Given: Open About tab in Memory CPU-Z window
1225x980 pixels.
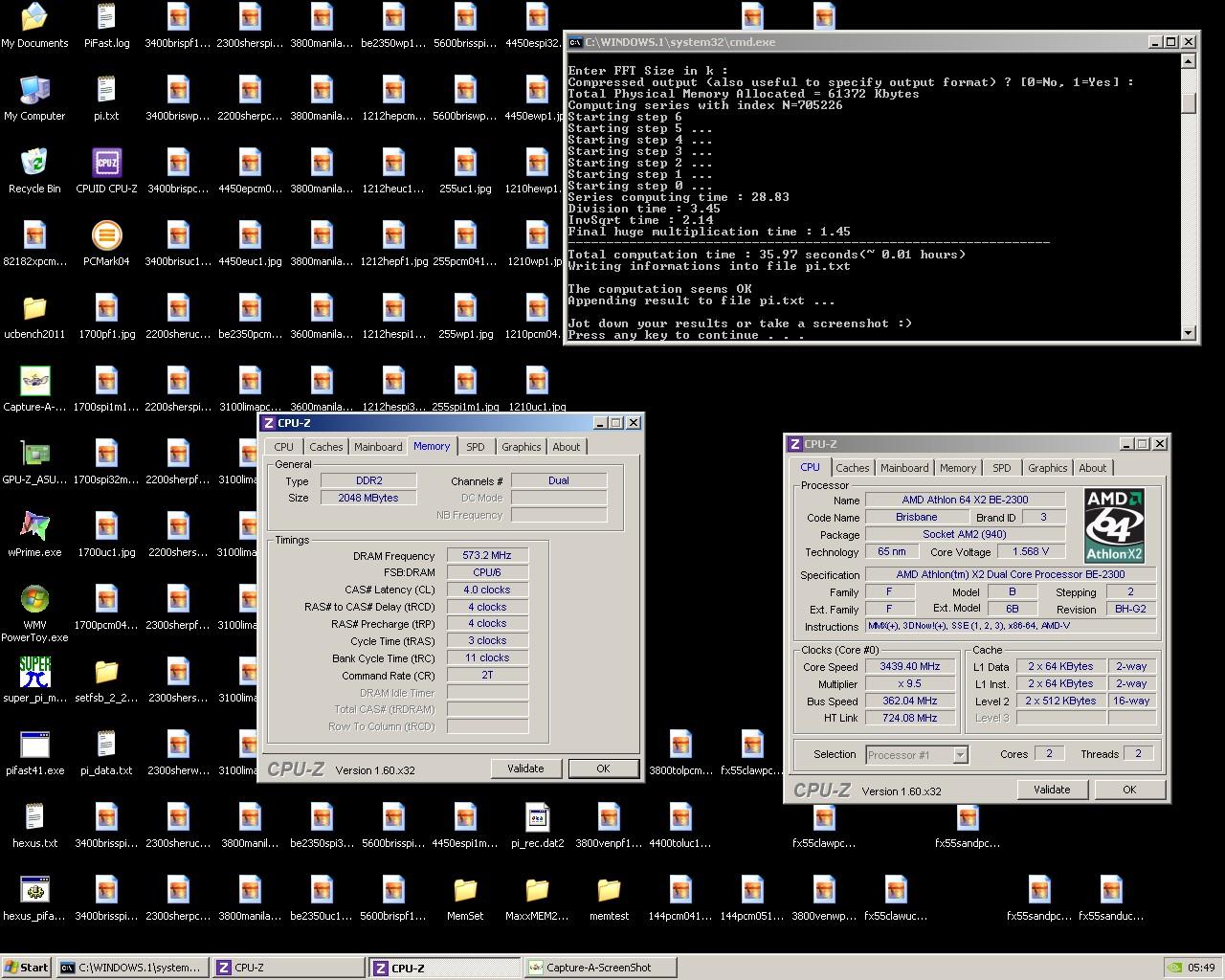Looking at the screenshot, I should (x=567, y=447).
